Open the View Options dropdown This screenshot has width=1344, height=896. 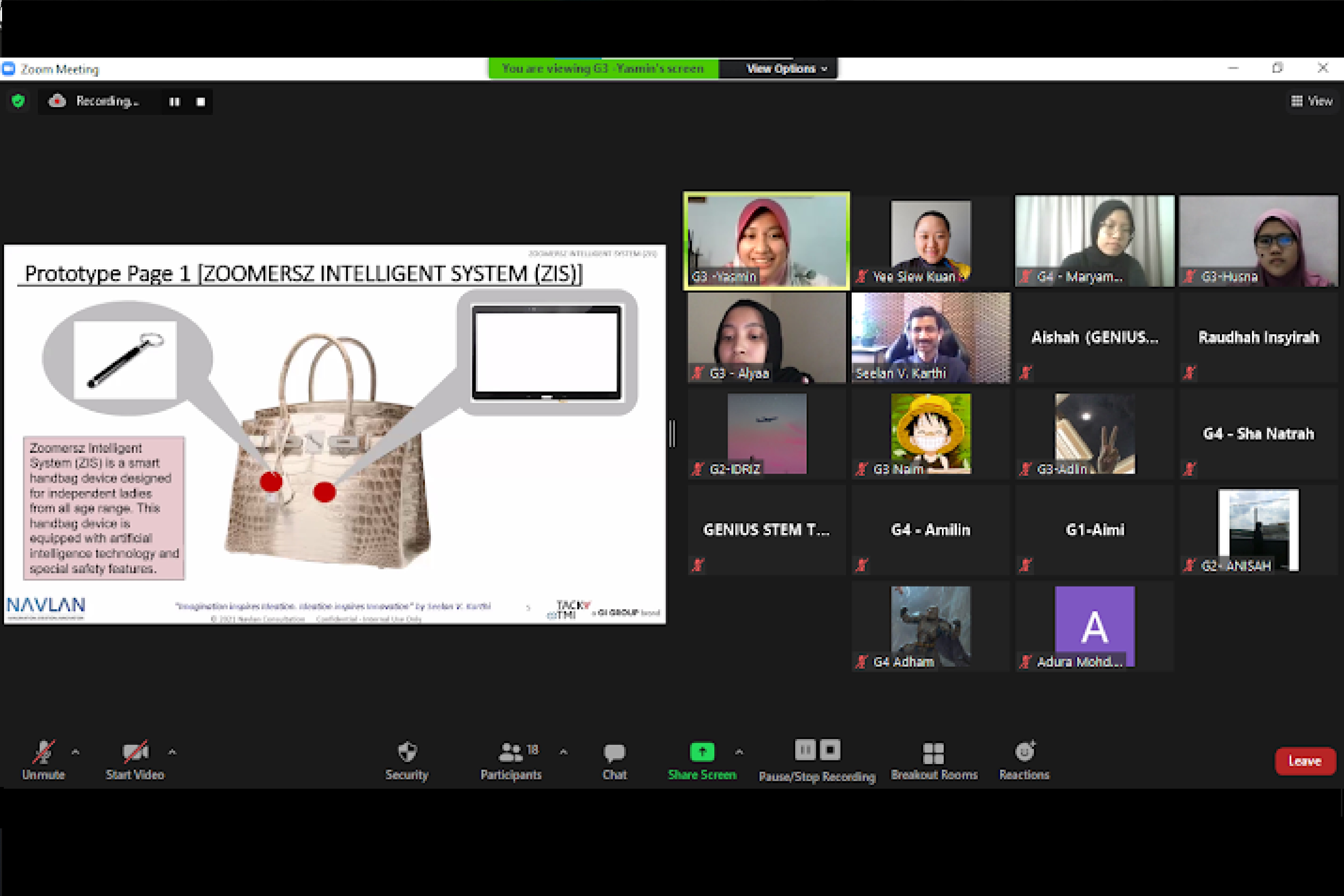(786, 69)
